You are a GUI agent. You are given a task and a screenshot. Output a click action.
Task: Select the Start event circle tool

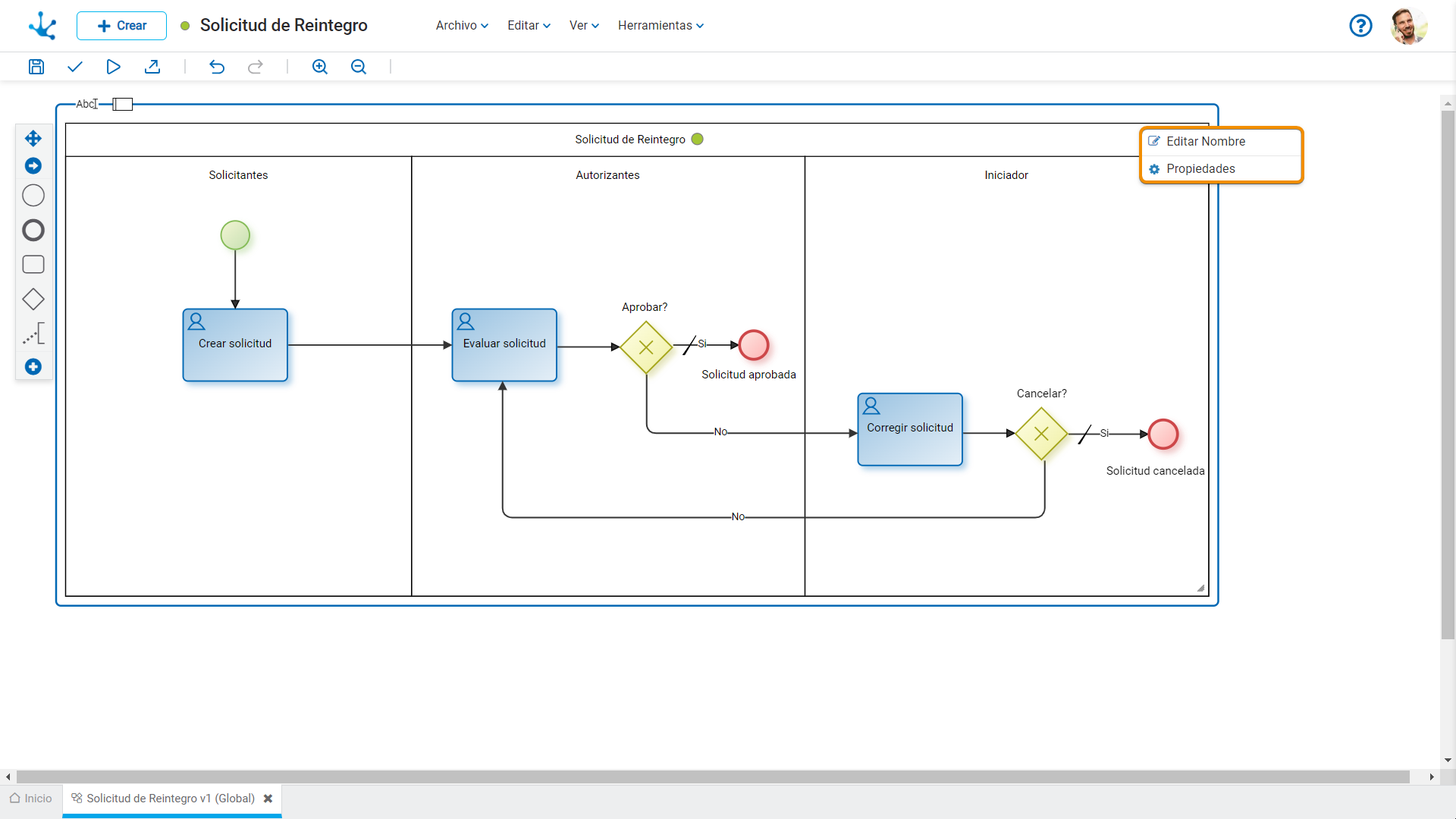pyautogui.click(x=33, y=196)
